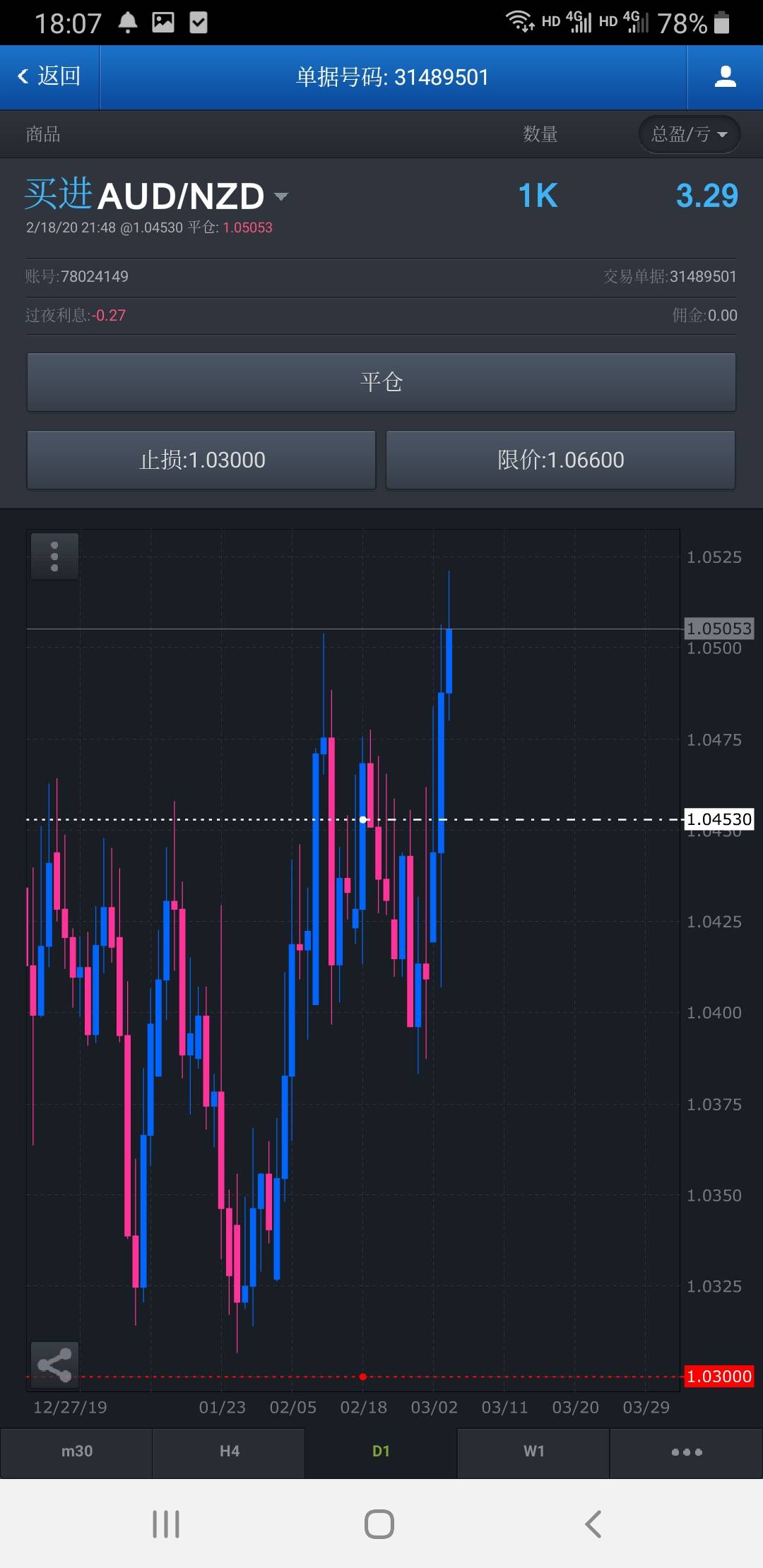Expand the 总盈/亏 dropdown
This screenshot has width=763, height=1568.
click(x=690, y=134)
